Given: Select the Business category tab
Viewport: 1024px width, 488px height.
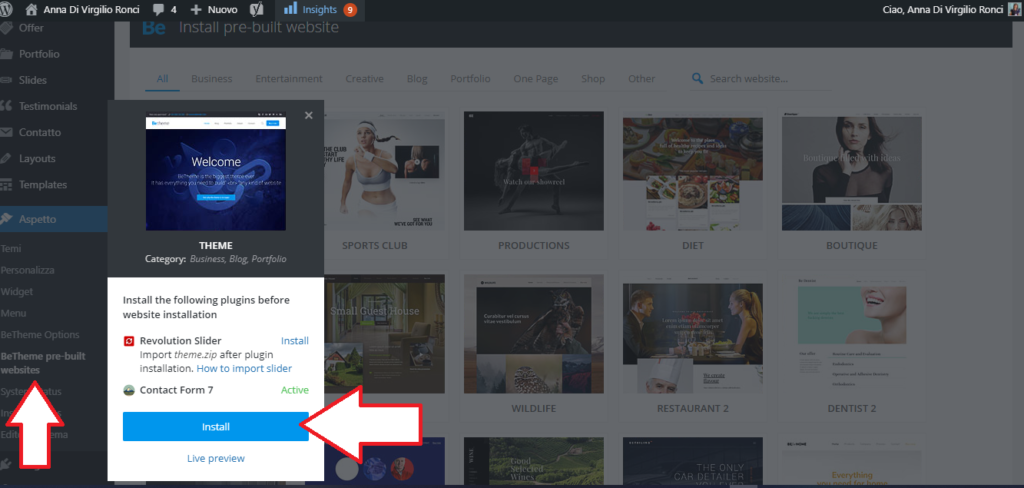Looking at the screenshot, I should pyautogui.click(x=212, y=78).
